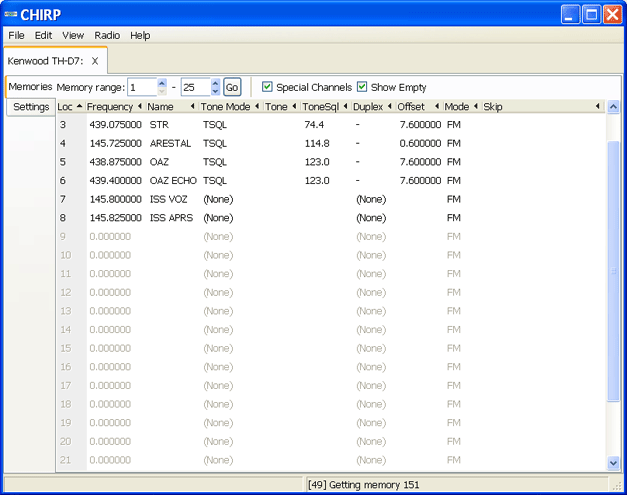
Task: Click the Mode column header
Action: point(462,107)
